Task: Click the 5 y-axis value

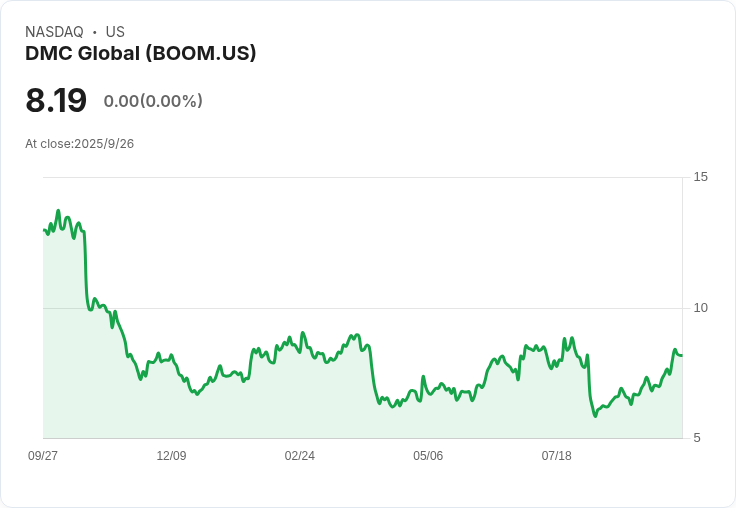Action: pyautogui.click(x=698, y=438)
